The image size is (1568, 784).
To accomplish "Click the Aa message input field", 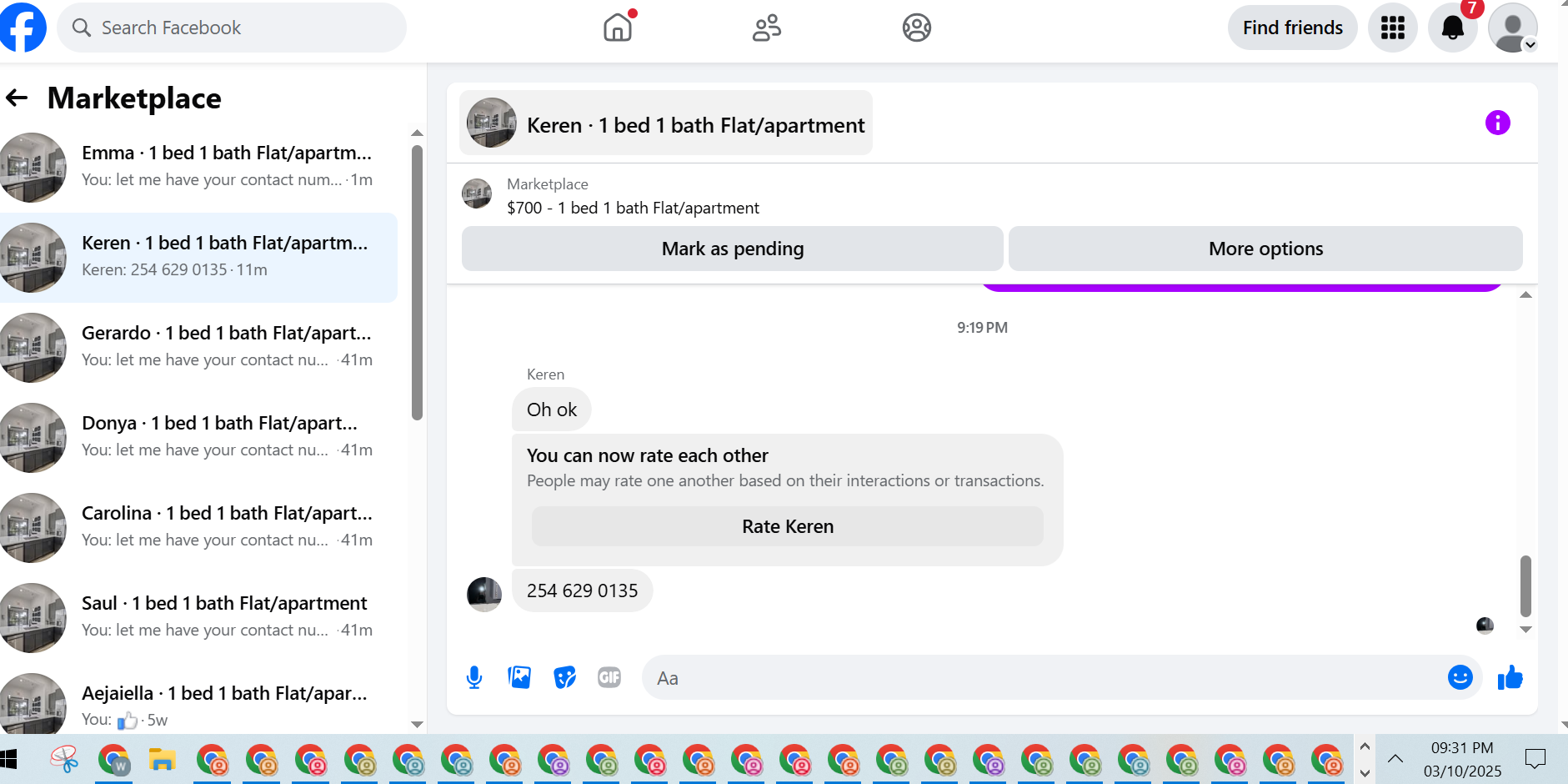I will (x=1043, y=677).
